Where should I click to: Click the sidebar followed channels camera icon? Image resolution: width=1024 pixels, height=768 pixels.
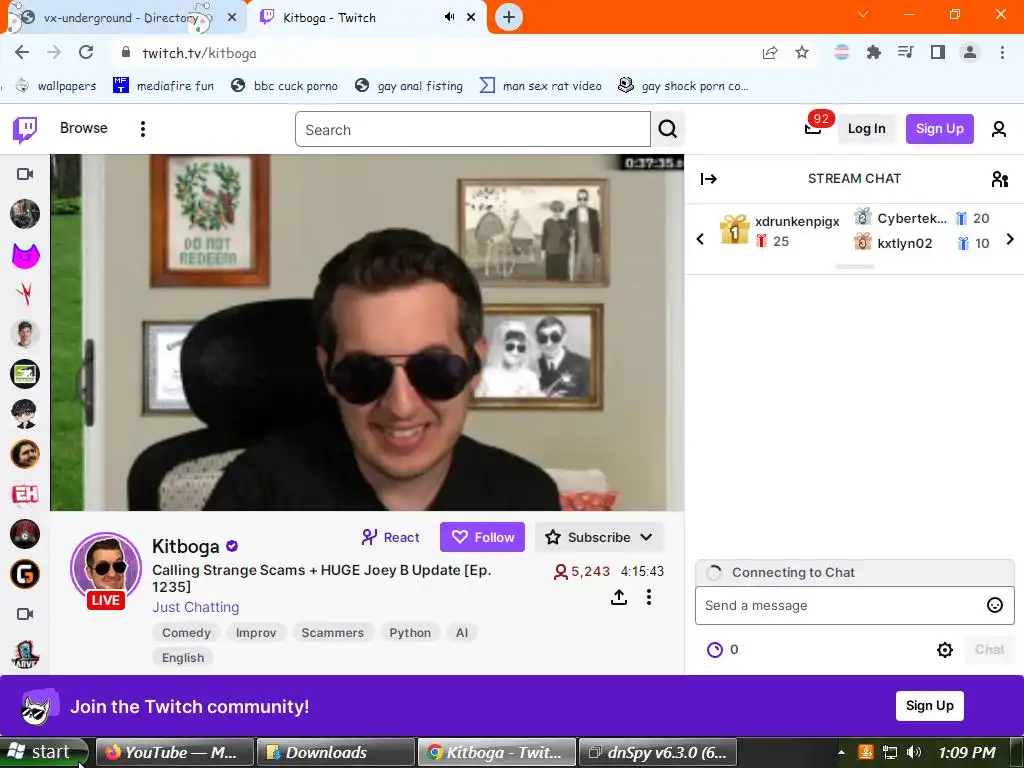[x=25, y=174]
